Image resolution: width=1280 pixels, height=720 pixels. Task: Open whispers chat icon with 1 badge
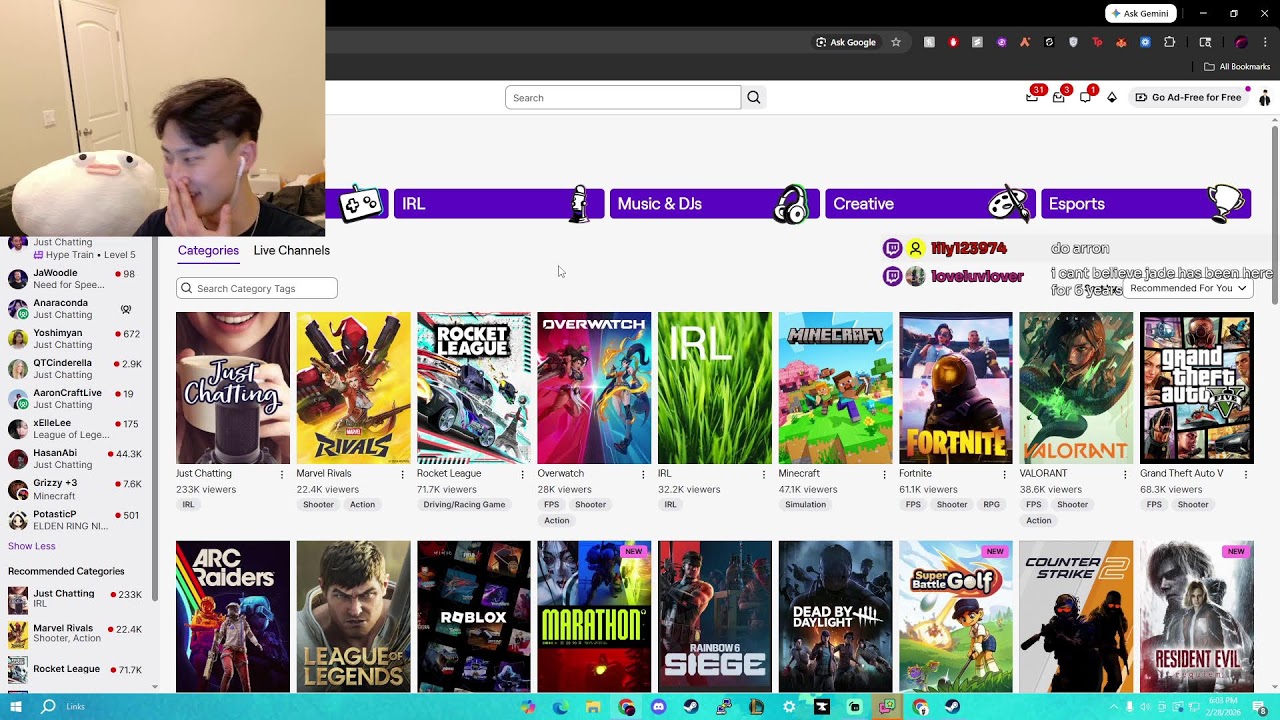(x=1085, y=97)
